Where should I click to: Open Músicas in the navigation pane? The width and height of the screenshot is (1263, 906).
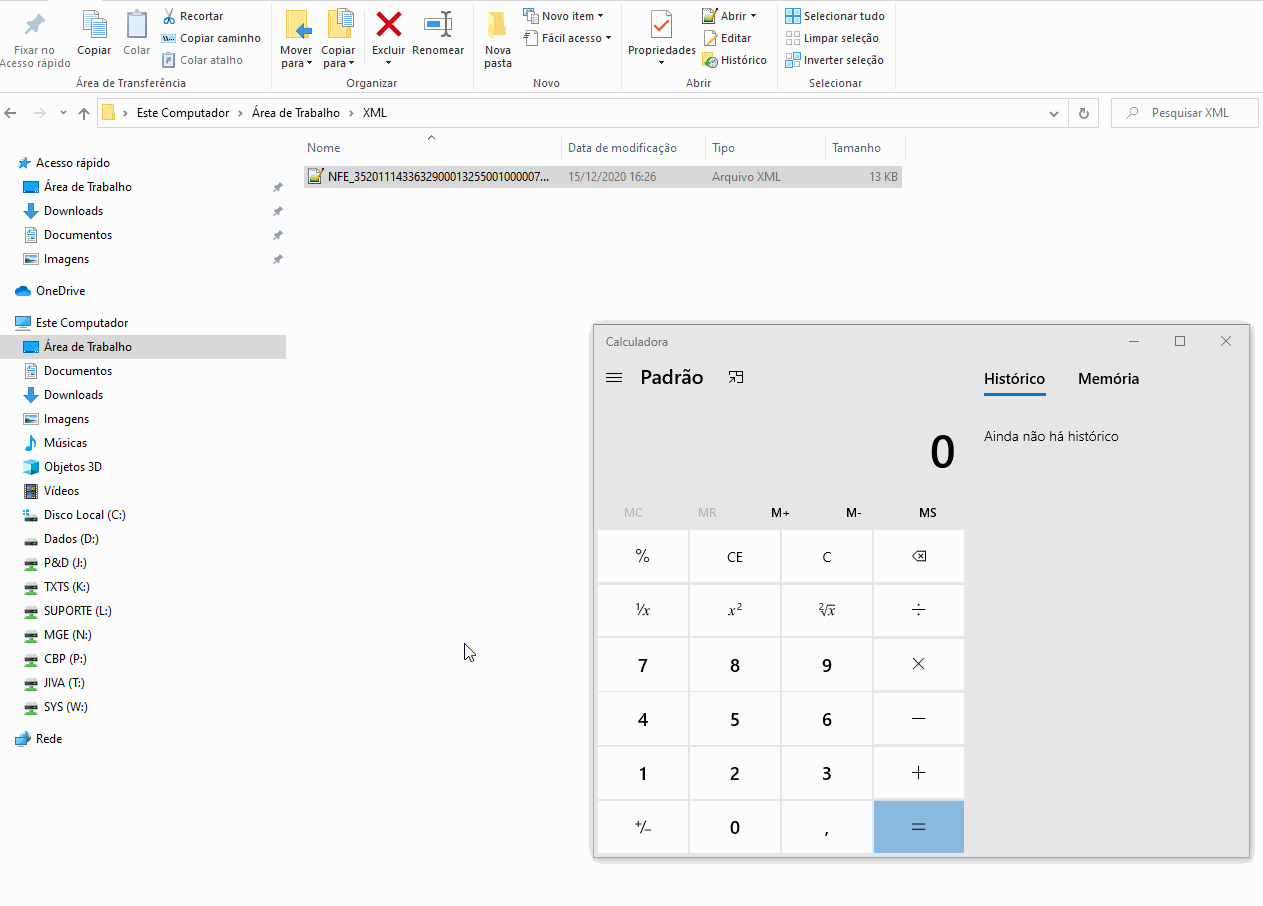click(65, 443)
